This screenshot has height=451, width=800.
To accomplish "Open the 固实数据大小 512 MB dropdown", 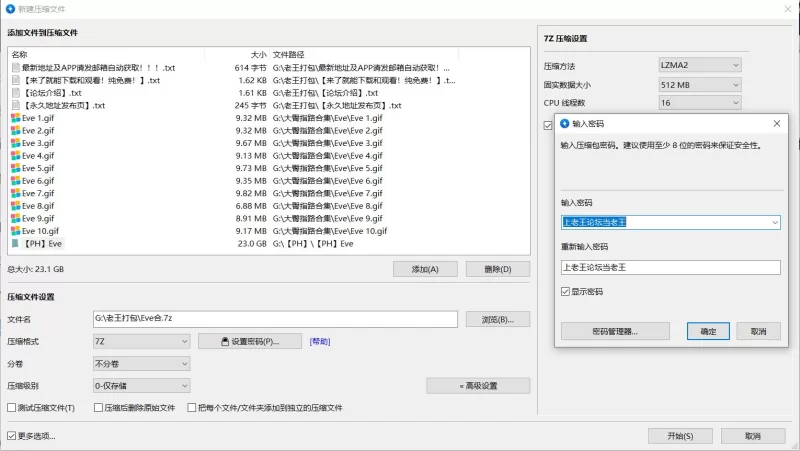I will click(x=699, y=85).
